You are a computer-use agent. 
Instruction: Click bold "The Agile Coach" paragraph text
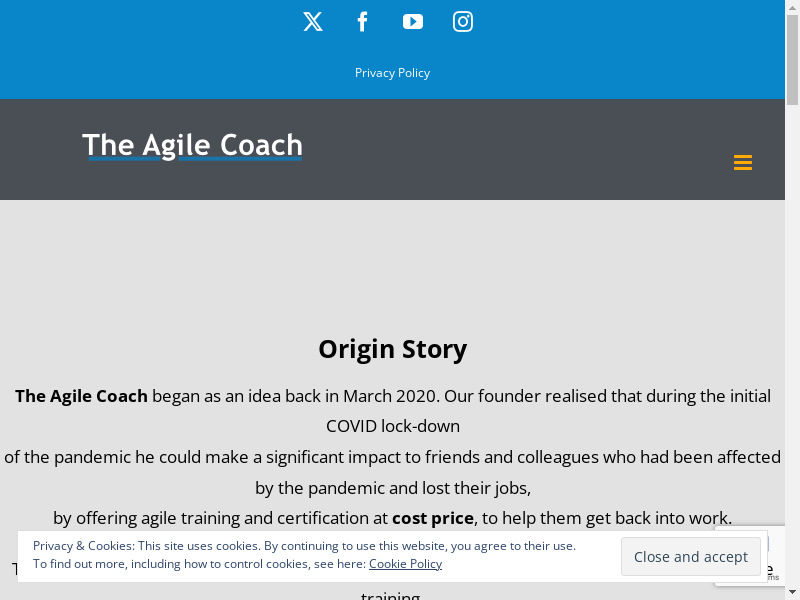(x=81, y=396)
